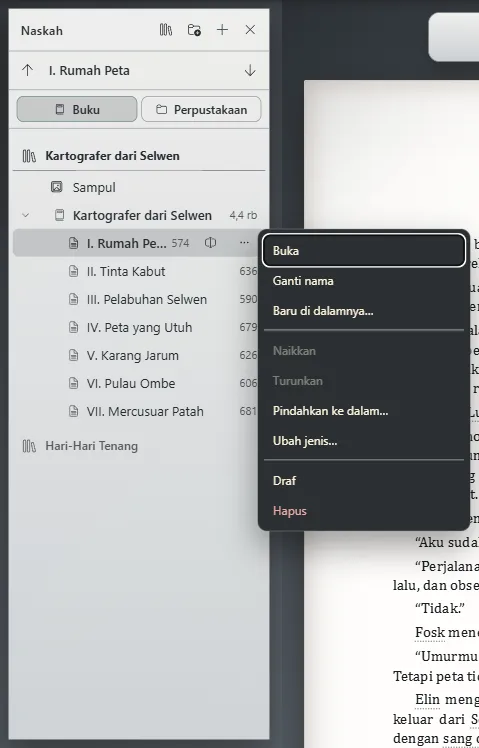This screenshot has height=748, width=479.
Task: Click the document icon of I. Rumah Peta
Action: pyautogui.click(x=73, y=243)
